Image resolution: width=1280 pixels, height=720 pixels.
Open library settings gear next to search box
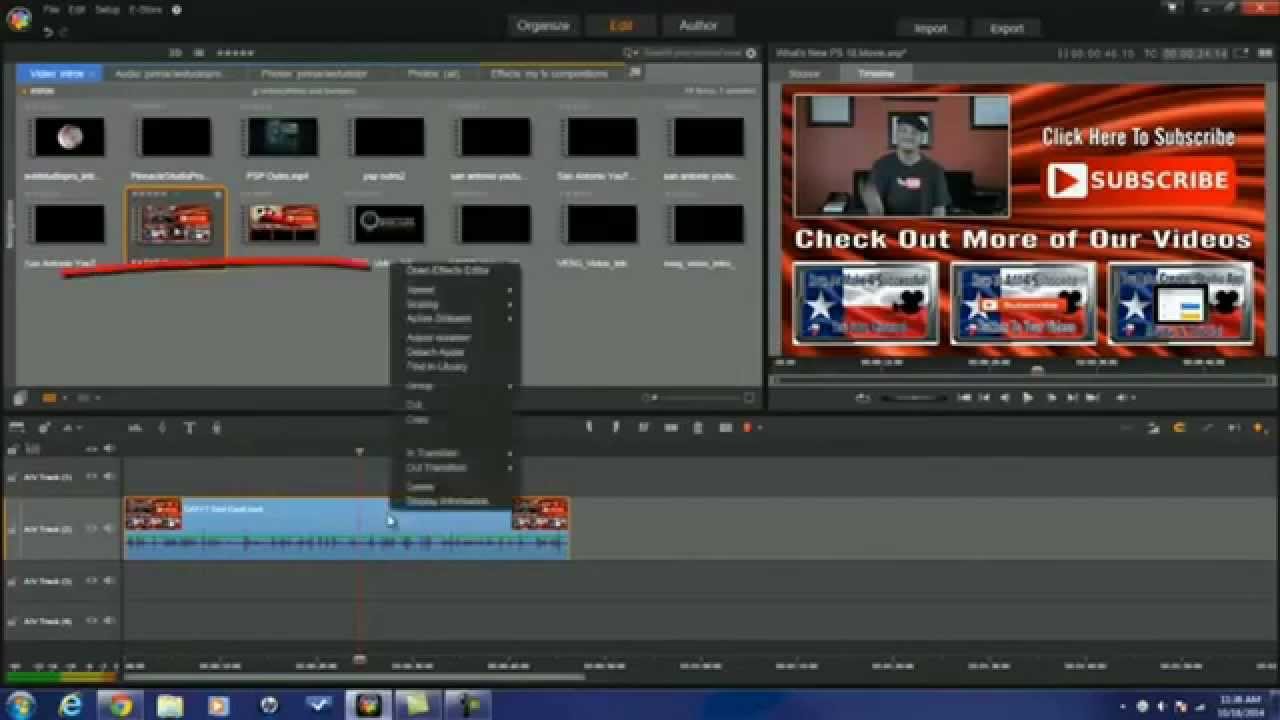coord(751,53)
